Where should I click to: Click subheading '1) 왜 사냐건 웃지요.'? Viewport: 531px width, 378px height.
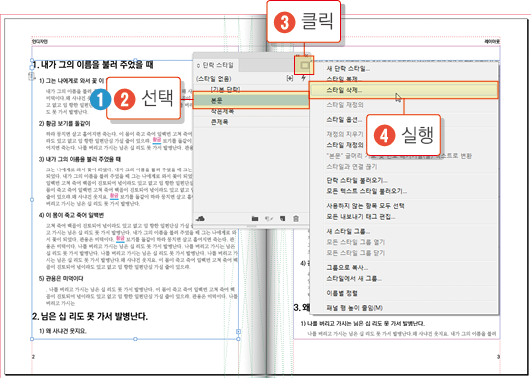63,331
